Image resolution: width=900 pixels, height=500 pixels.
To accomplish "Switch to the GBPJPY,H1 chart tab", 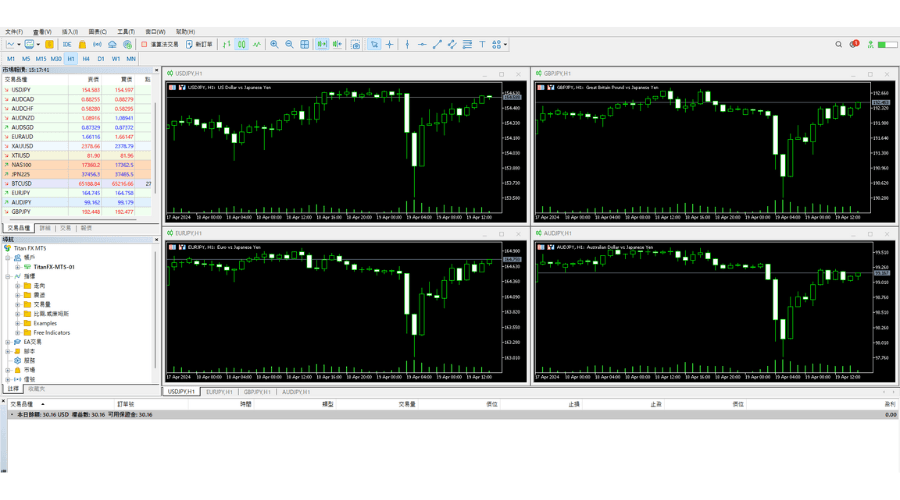I will pyautogui.click(x=256, y=392).
